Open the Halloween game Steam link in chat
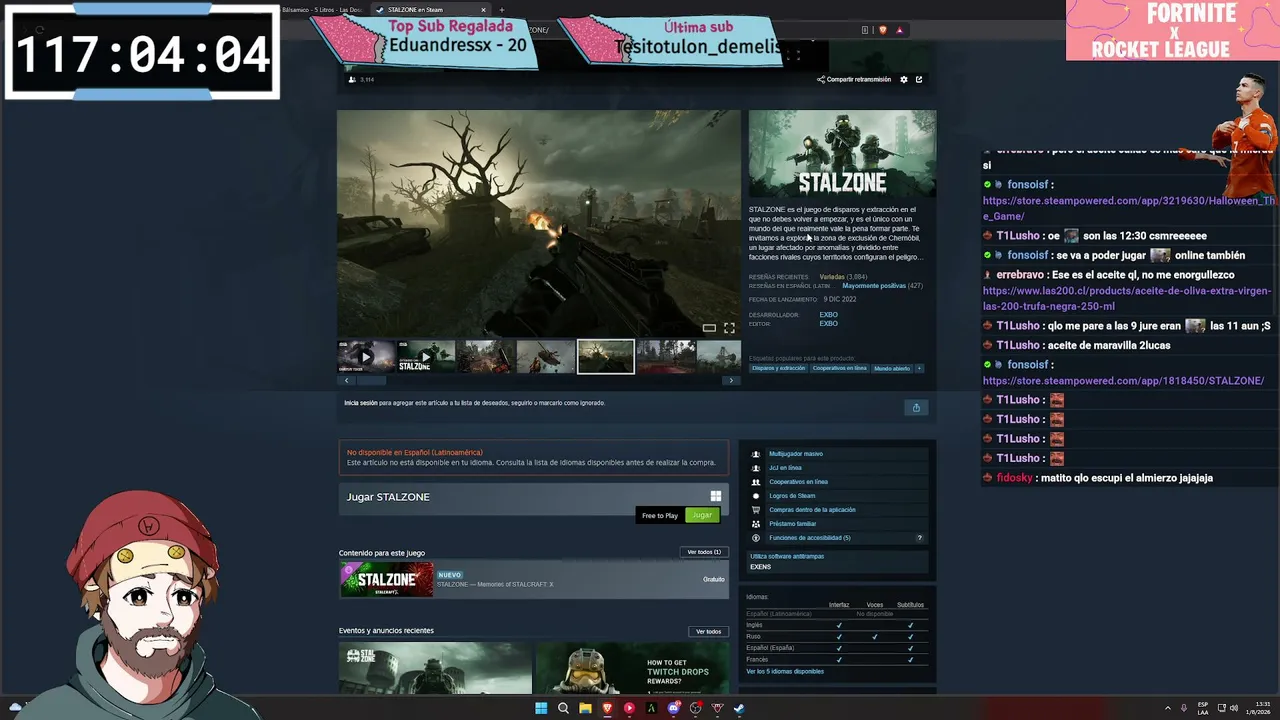Image resolution: width=1280 pixels, height=720 pixels. coord(1129,208)
